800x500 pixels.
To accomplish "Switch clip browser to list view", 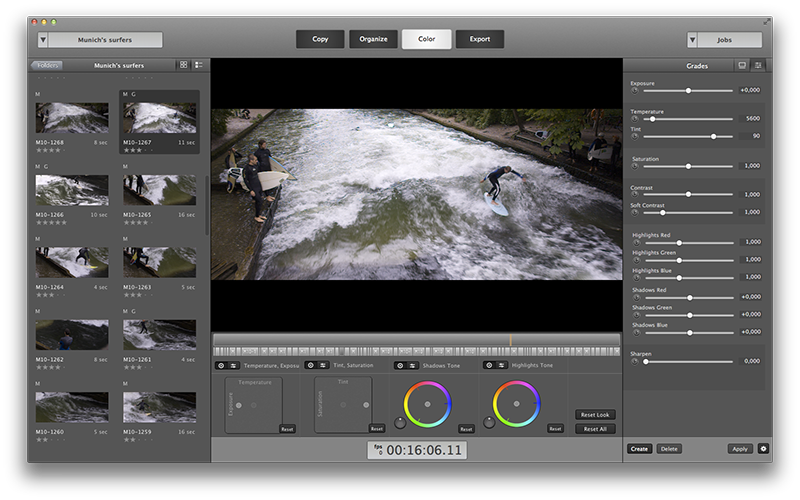I will pos(199,65).
